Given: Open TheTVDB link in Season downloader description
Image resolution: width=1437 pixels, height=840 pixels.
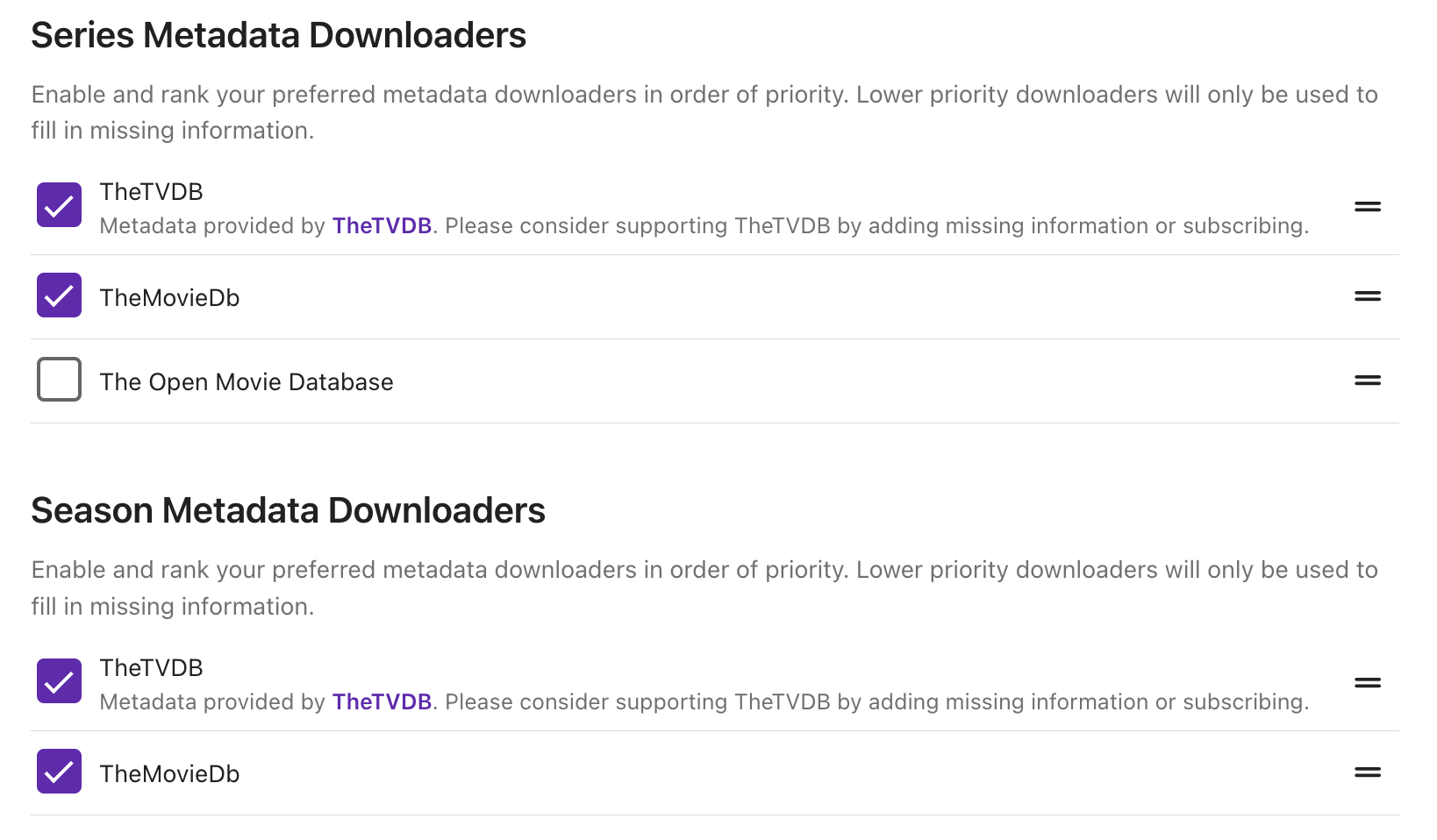Looking at the screenshot, I should pos(382,702).
